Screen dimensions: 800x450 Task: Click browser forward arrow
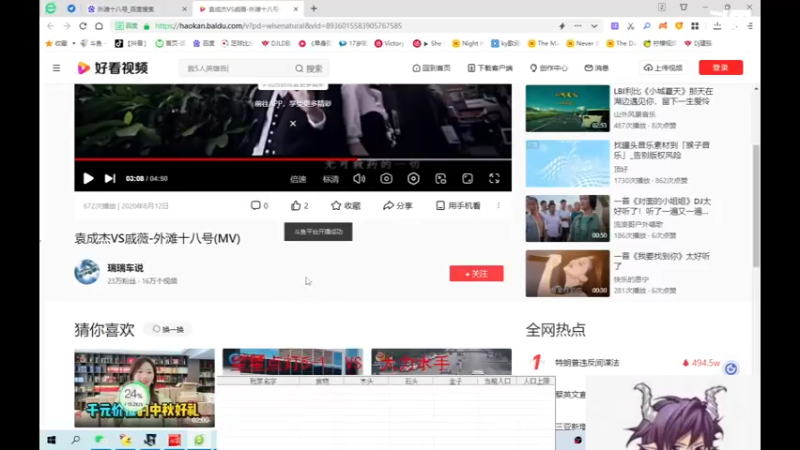click(x=67, y=26)
